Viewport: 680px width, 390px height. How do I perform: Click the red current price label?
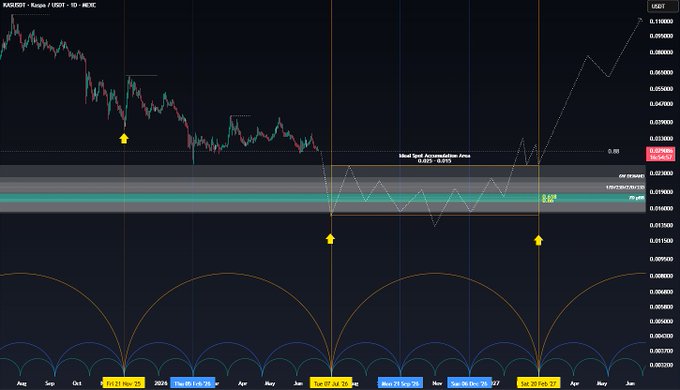[x=661, y=154]
